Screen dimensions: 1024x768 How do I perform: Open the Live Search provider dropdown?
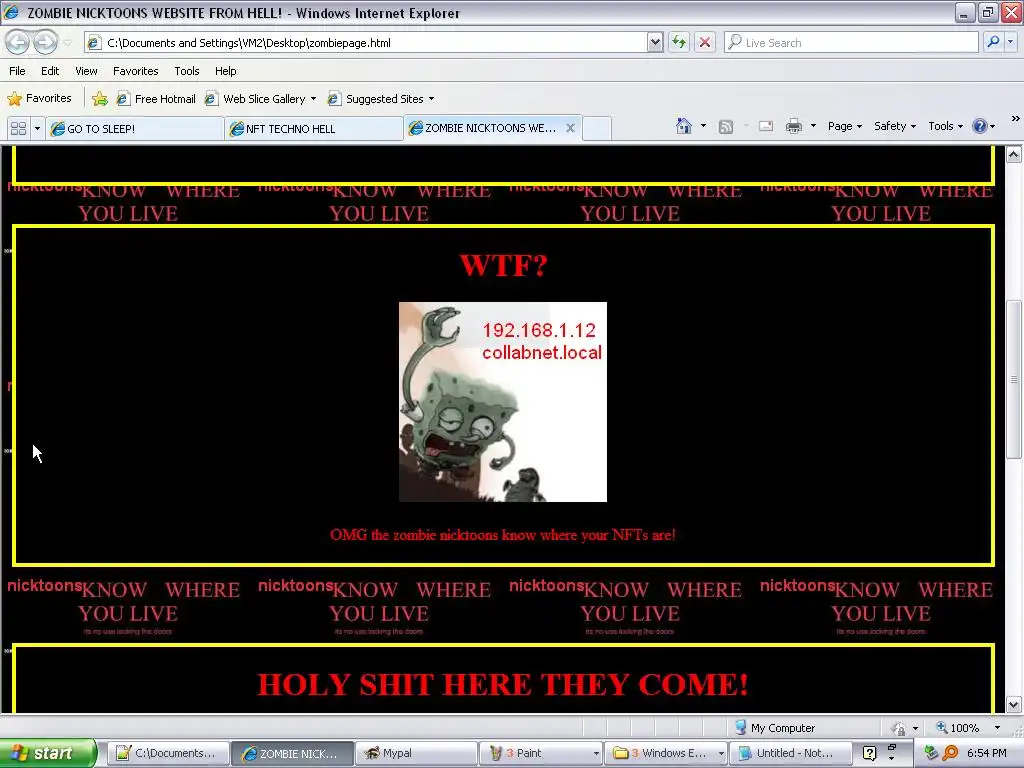[x=1010, y=42]
